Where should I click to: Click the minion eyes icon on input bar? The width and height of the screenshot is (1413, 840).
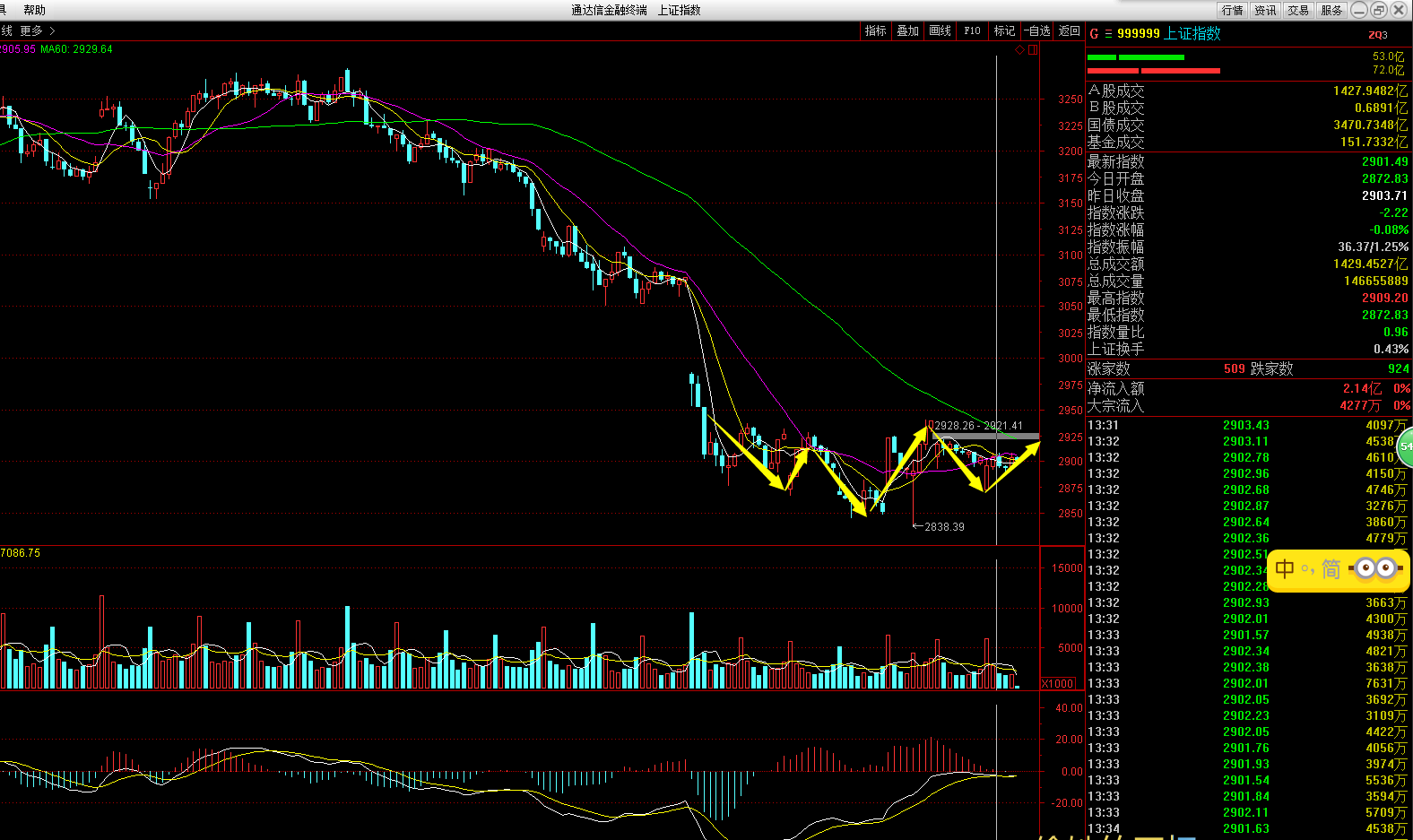pyautogui.click(x=1376, y=568)
